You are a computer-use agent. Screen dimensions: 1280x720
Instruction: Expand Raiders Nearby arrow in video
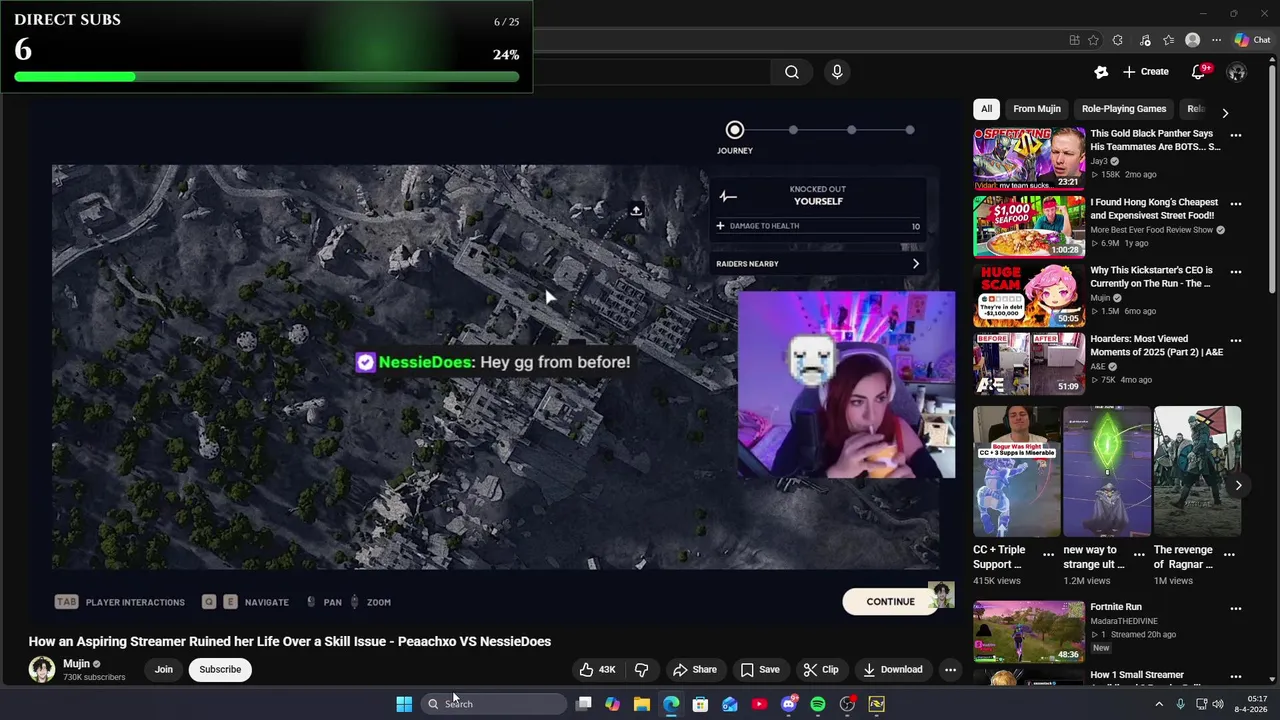point(915,264)
